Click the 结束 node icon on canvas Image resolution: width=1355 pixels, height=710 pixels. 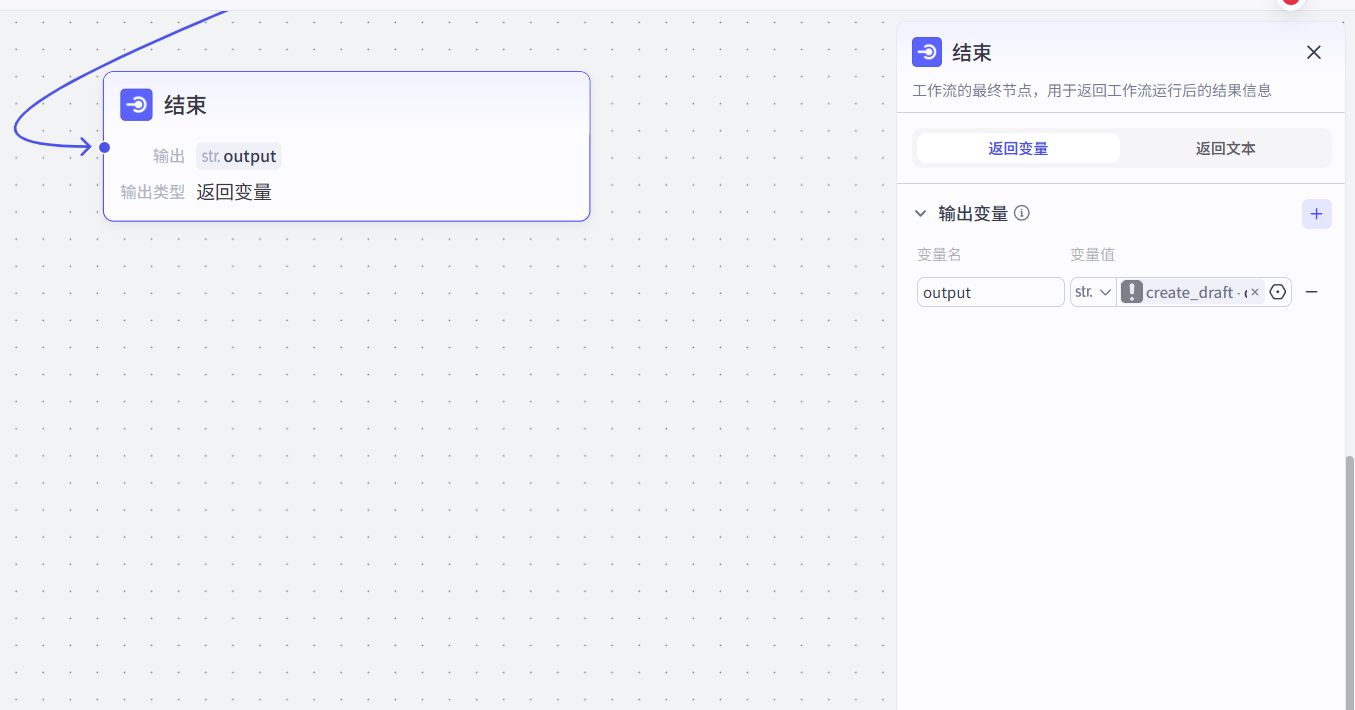point(136,105)
